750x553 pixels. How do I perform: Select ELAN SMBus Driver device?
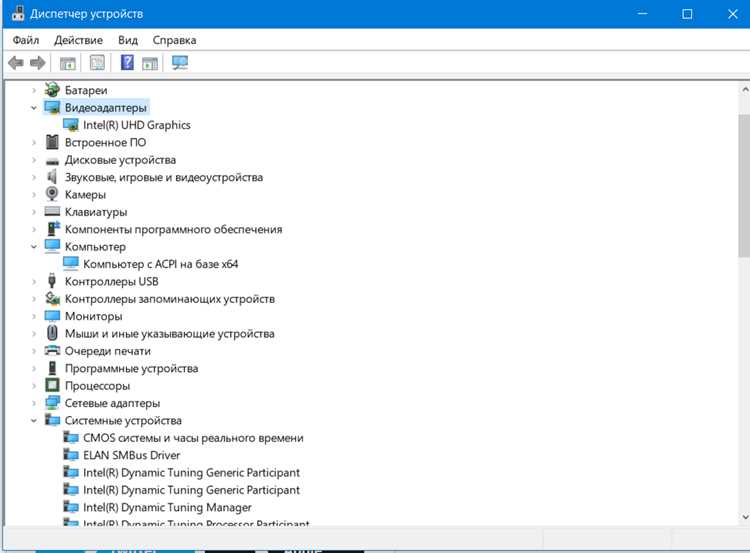click(x=132, y=455)
